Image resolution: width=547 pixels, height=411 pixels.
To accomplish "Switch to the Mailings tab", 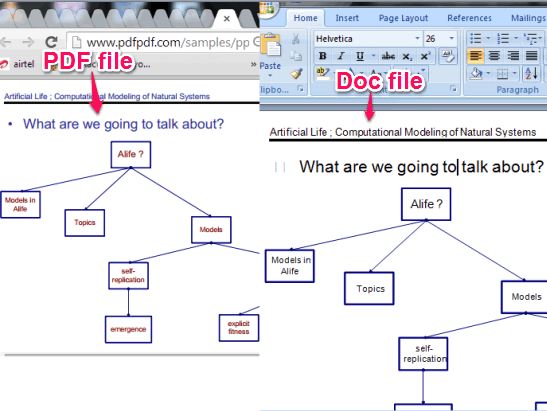I will tap(528, 18).
